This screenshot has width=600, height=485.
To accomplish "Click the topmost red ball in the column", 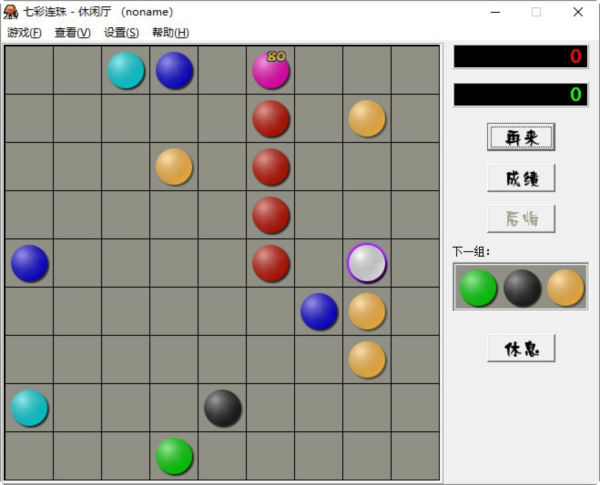I will [270, 118].
